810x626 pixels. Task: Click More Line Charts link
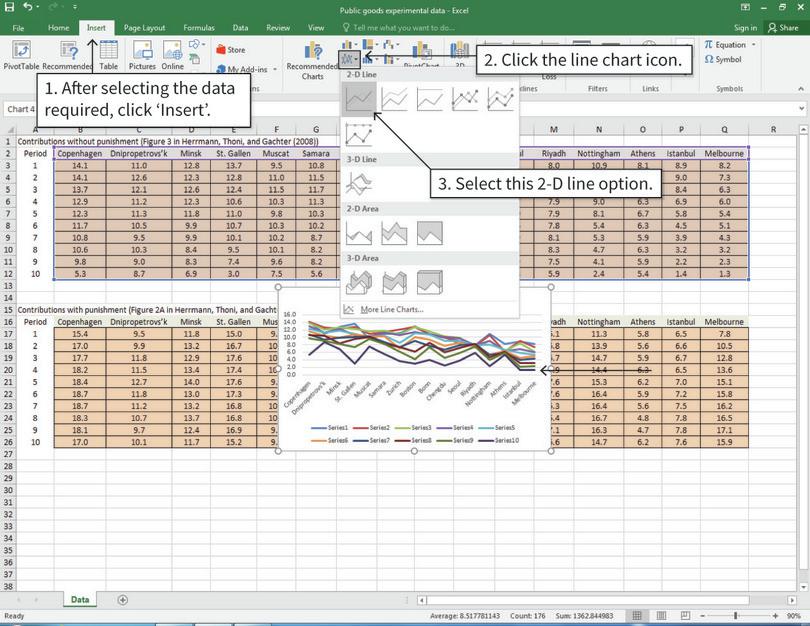pyautogui.click(x=392, y=309)
